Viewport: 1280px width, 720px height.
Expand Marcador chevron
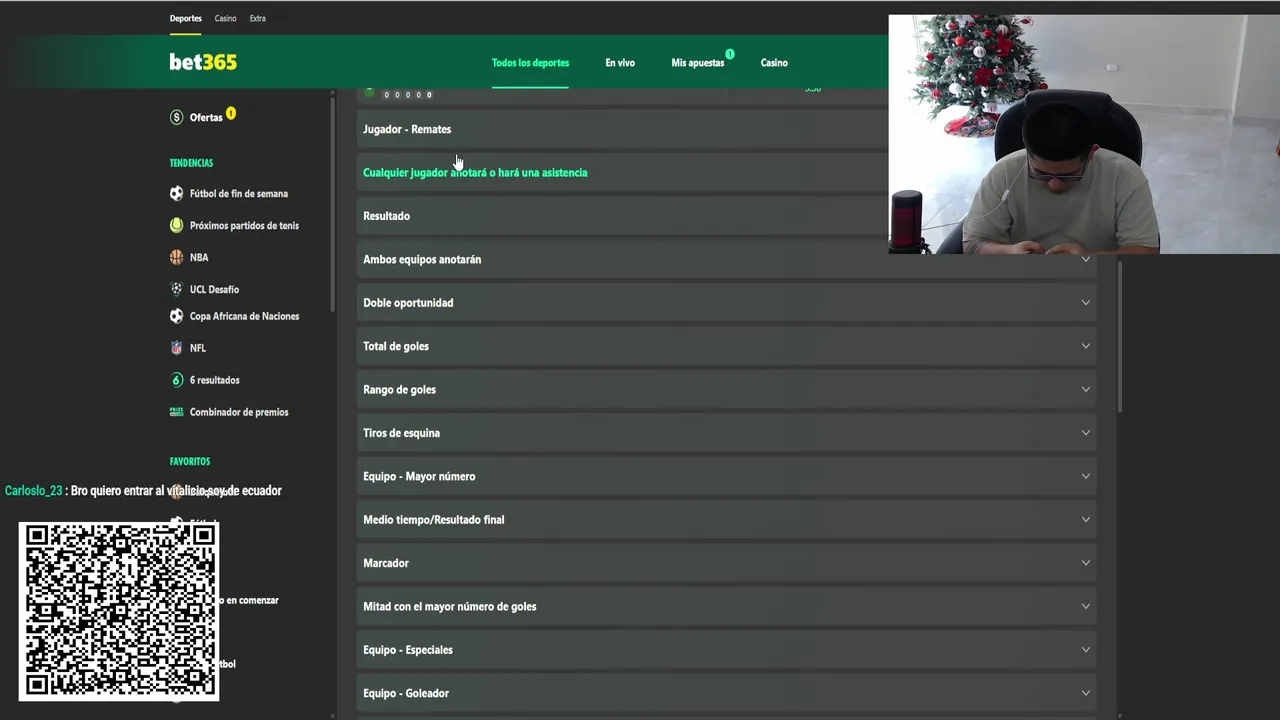click(x=1085, y=563)
